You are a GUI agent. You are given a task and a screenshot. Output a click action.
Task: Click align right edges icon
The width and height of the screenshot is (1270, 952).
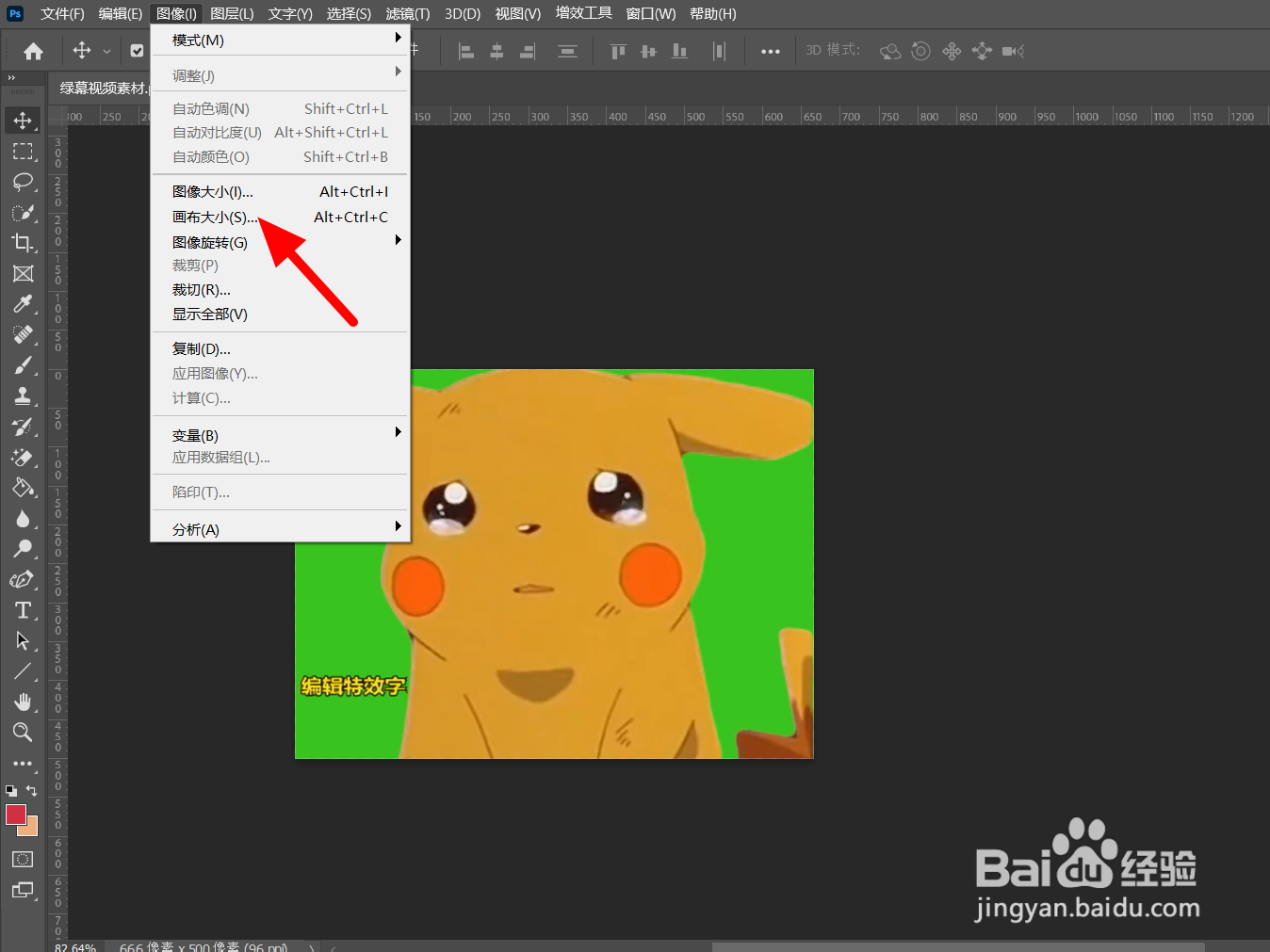[528, 52]
